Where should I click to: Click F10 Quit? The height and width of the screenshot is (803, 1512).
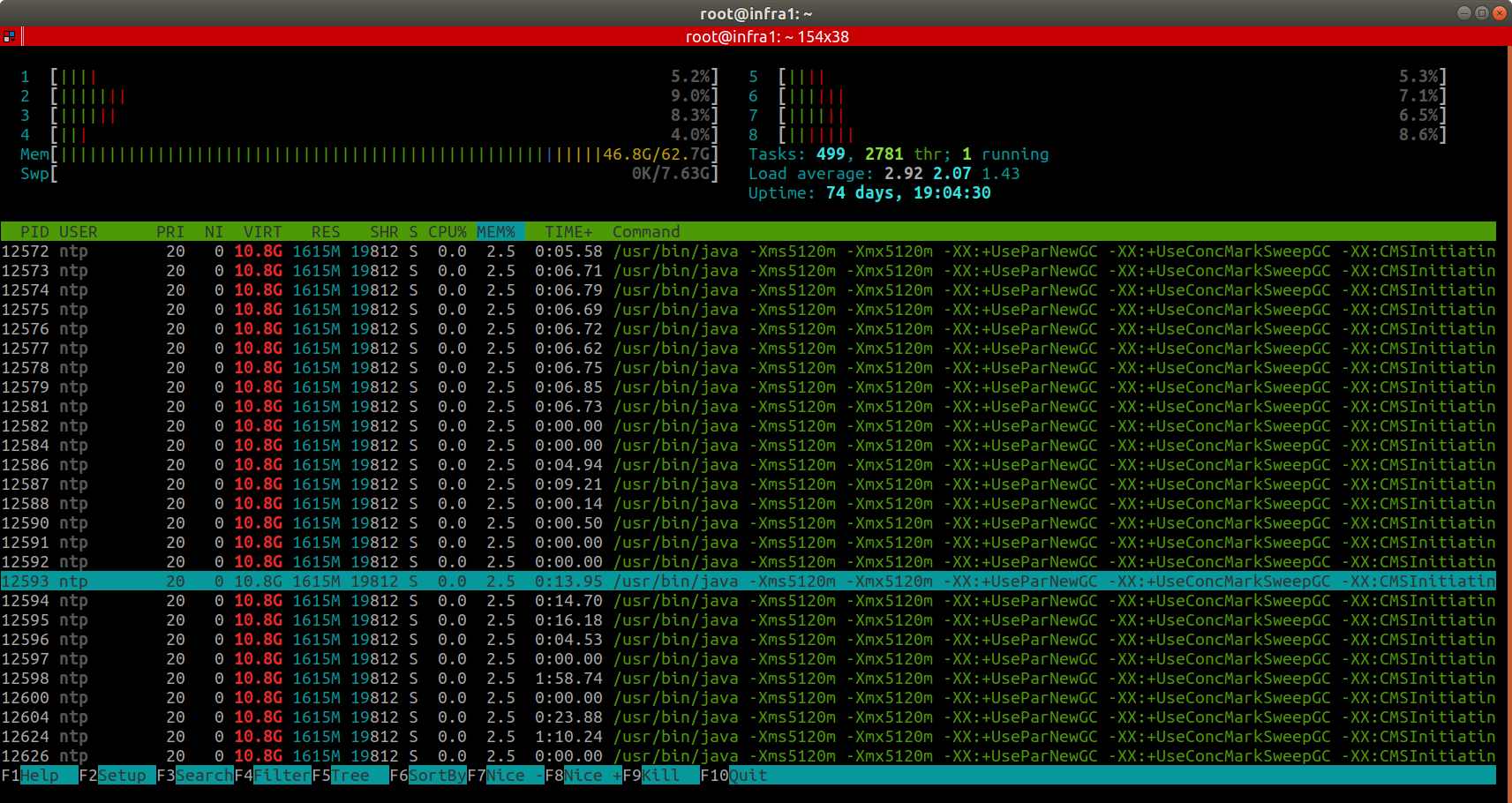(x=734, y=776)
